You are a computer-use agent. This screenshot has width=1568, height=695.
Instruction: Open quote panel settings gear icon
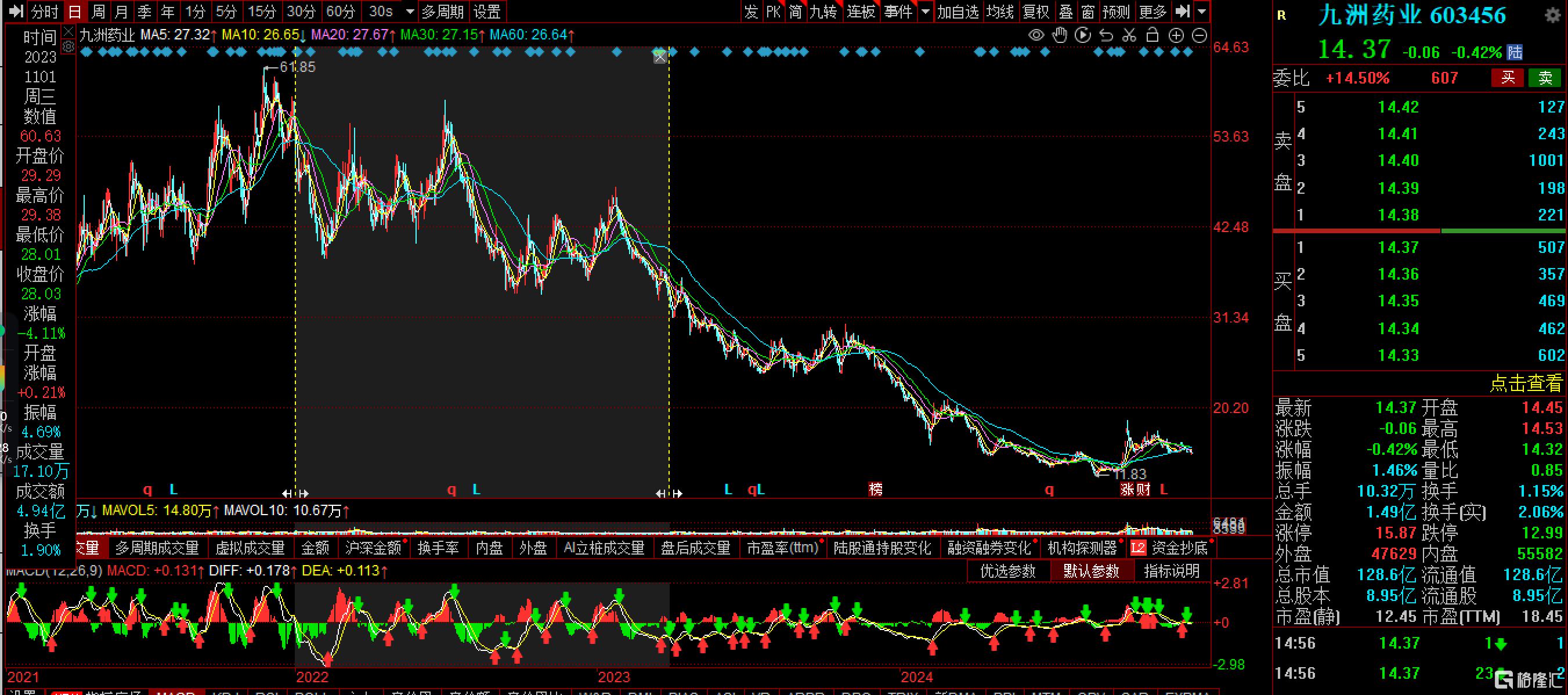1553,15
